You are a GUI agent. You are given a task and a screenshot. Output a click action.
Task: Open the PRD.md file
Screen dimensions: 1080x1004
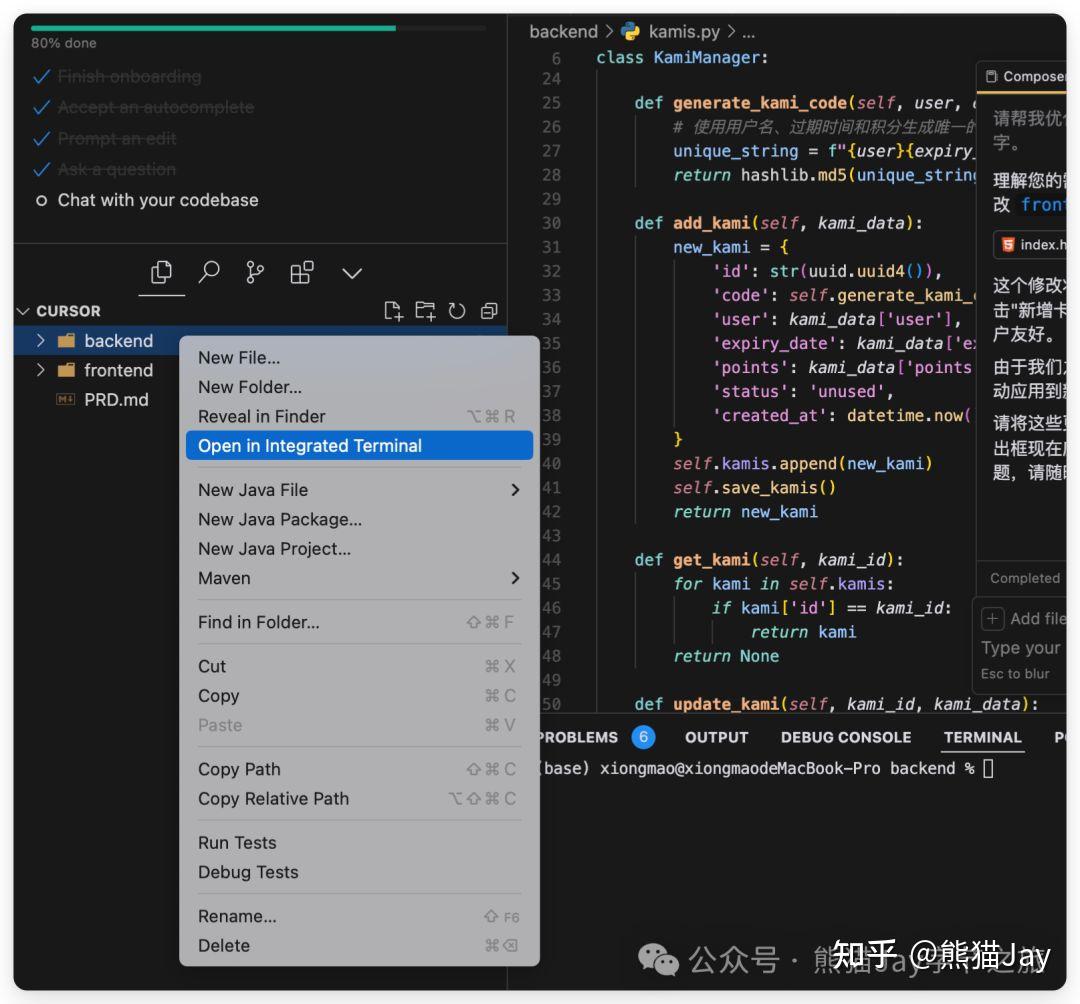tap(116, 400)
